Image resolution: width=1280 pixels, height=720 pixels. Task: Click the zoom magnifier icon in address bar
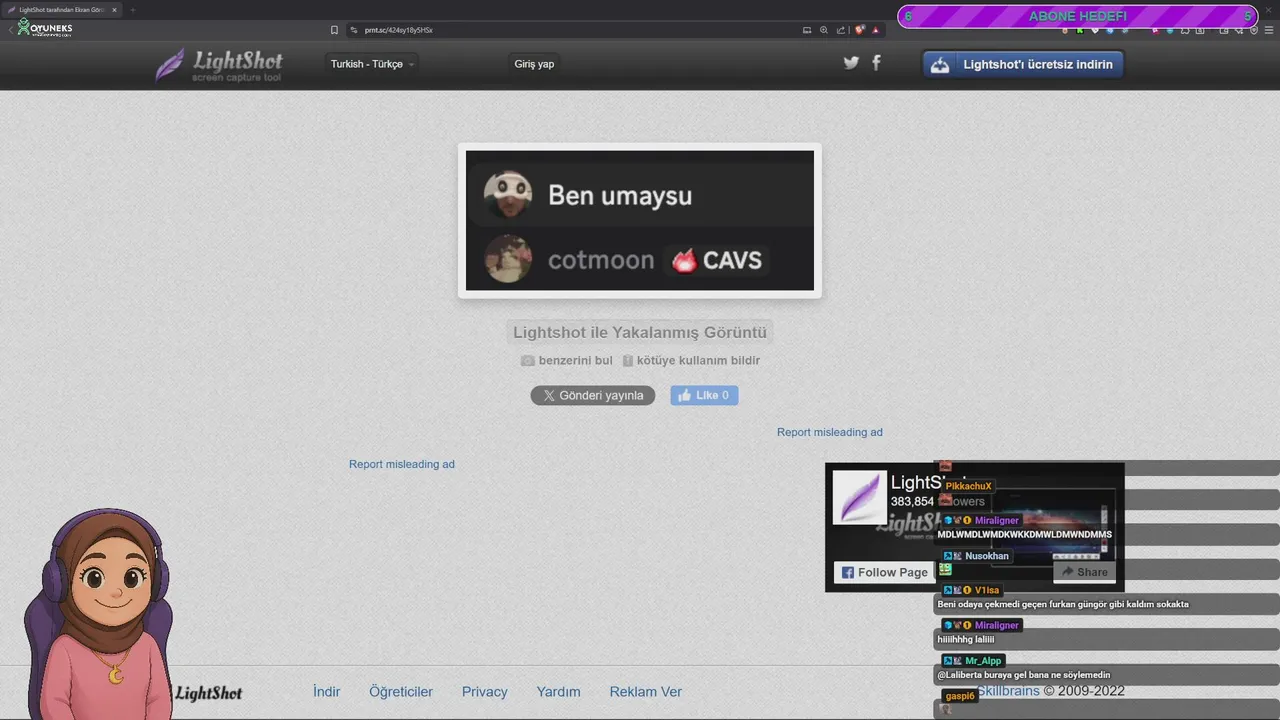point(824,30)
